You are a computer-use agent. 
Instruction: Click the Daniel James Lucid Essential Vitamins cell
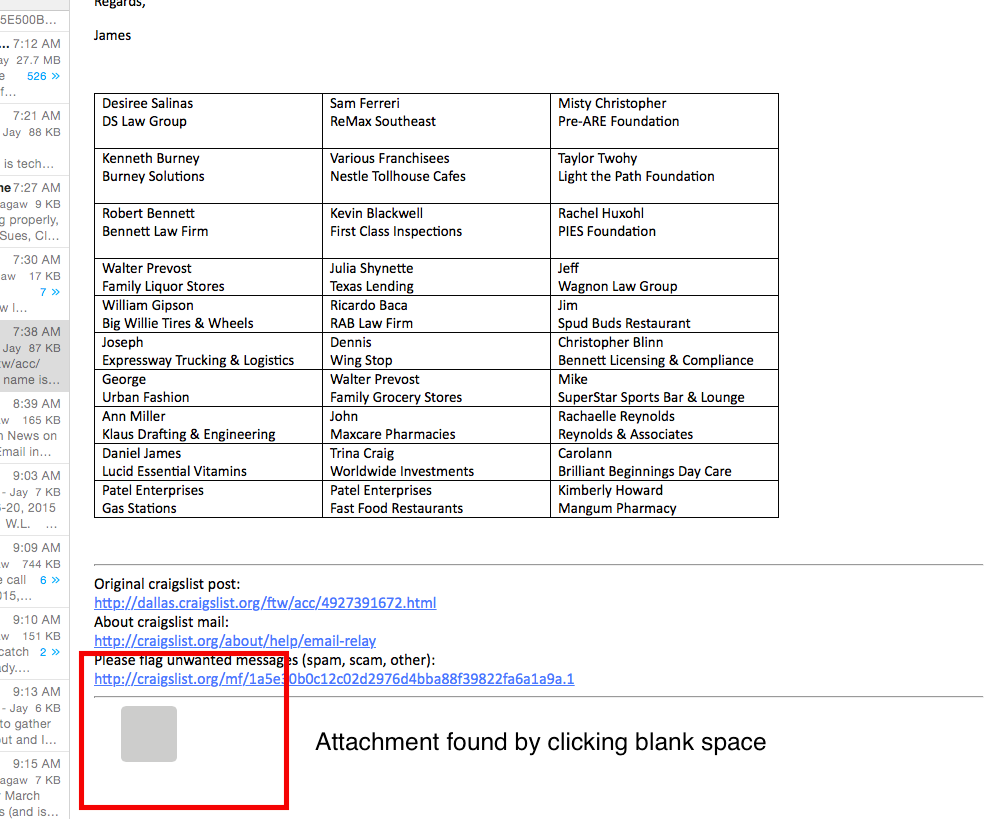point(209,462)
